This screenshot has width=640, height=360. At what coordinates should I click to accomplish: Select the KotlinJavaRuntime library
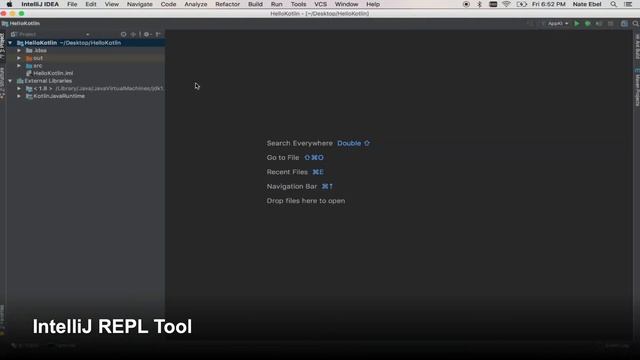[x=55, y=96]
